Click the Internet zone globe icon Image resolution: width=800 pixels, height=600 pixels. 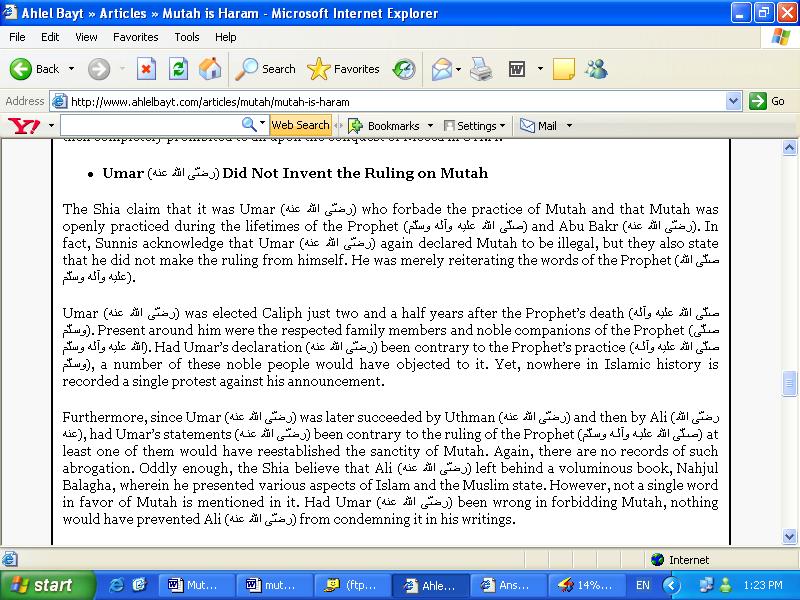coord(658,560)
